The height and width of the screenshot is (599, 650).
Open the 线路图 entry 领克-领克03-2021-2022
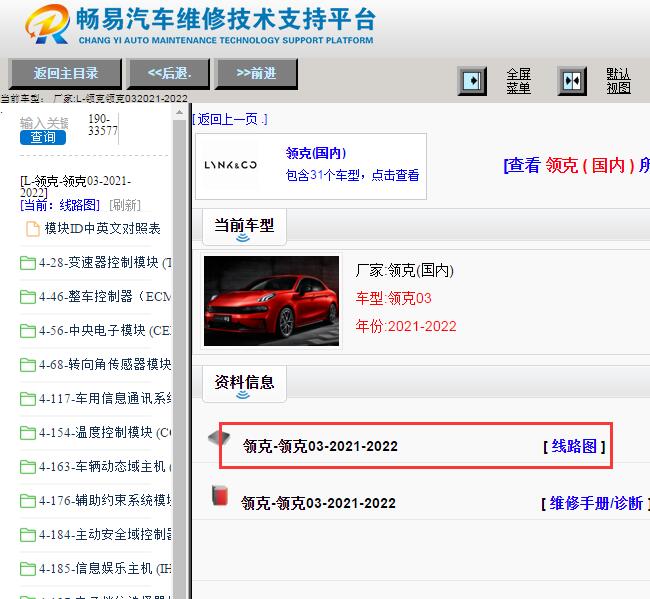point(320,446)
